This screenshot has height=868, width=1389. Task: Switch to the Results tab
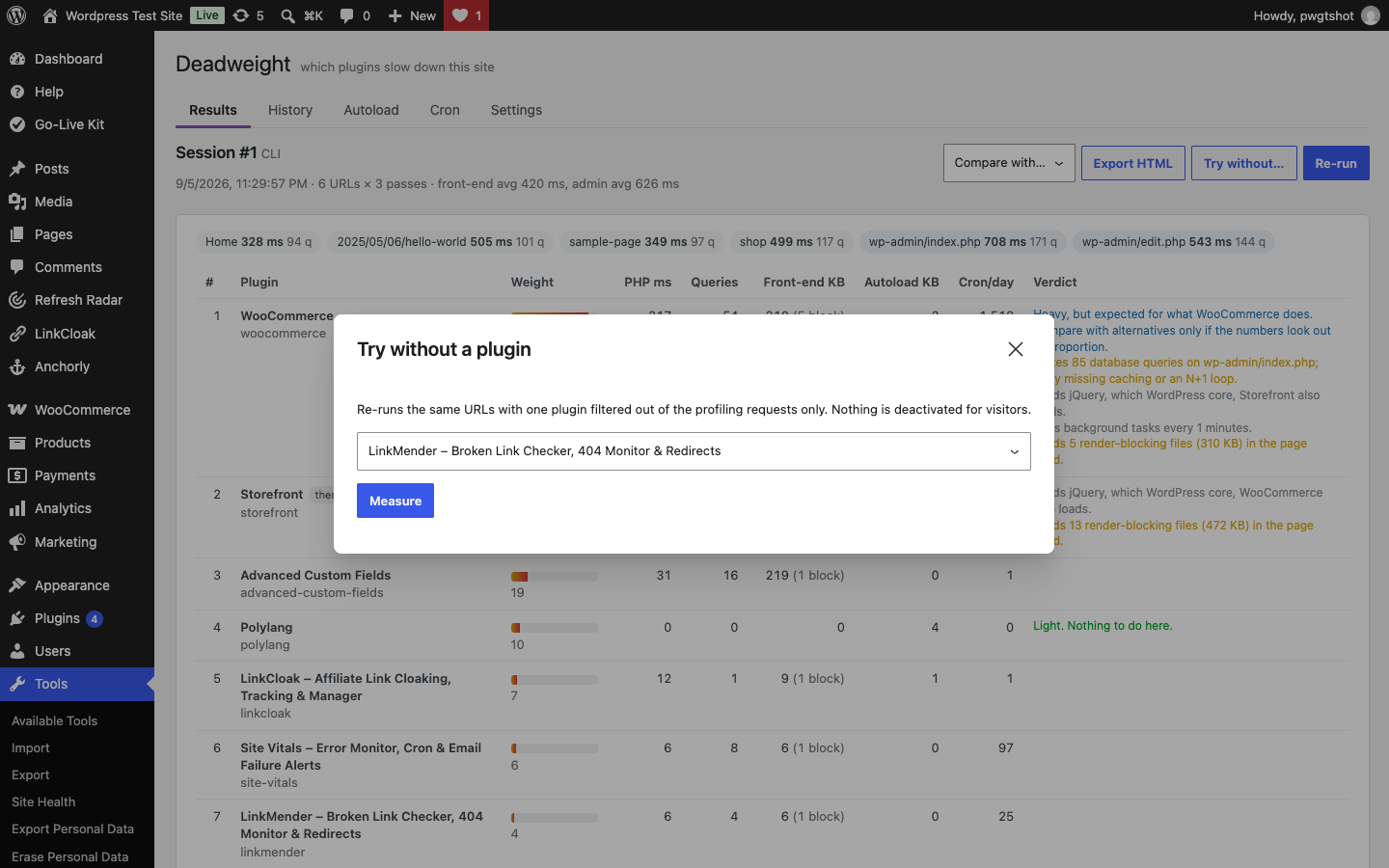213,110
